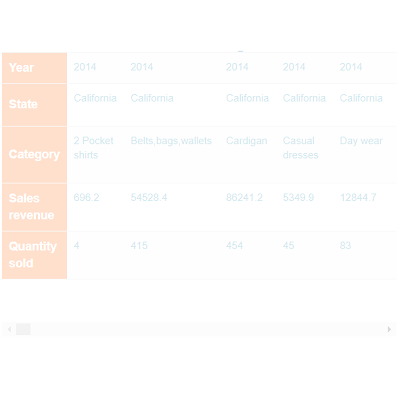Select the Sales revenue row header
Screen dimensions: 400x400
pyautogui.click(x=35, y=207)
